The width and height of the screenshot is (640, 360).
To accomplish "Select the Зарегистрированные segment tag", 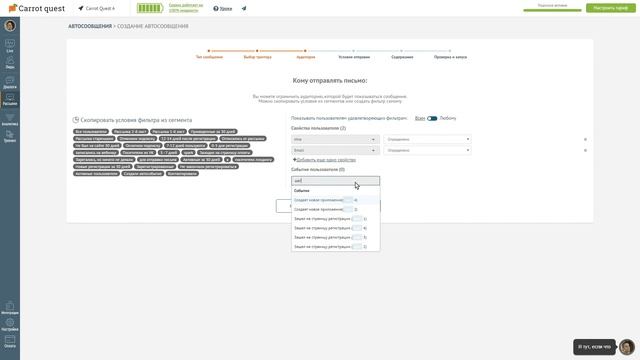I will (155, 167).
